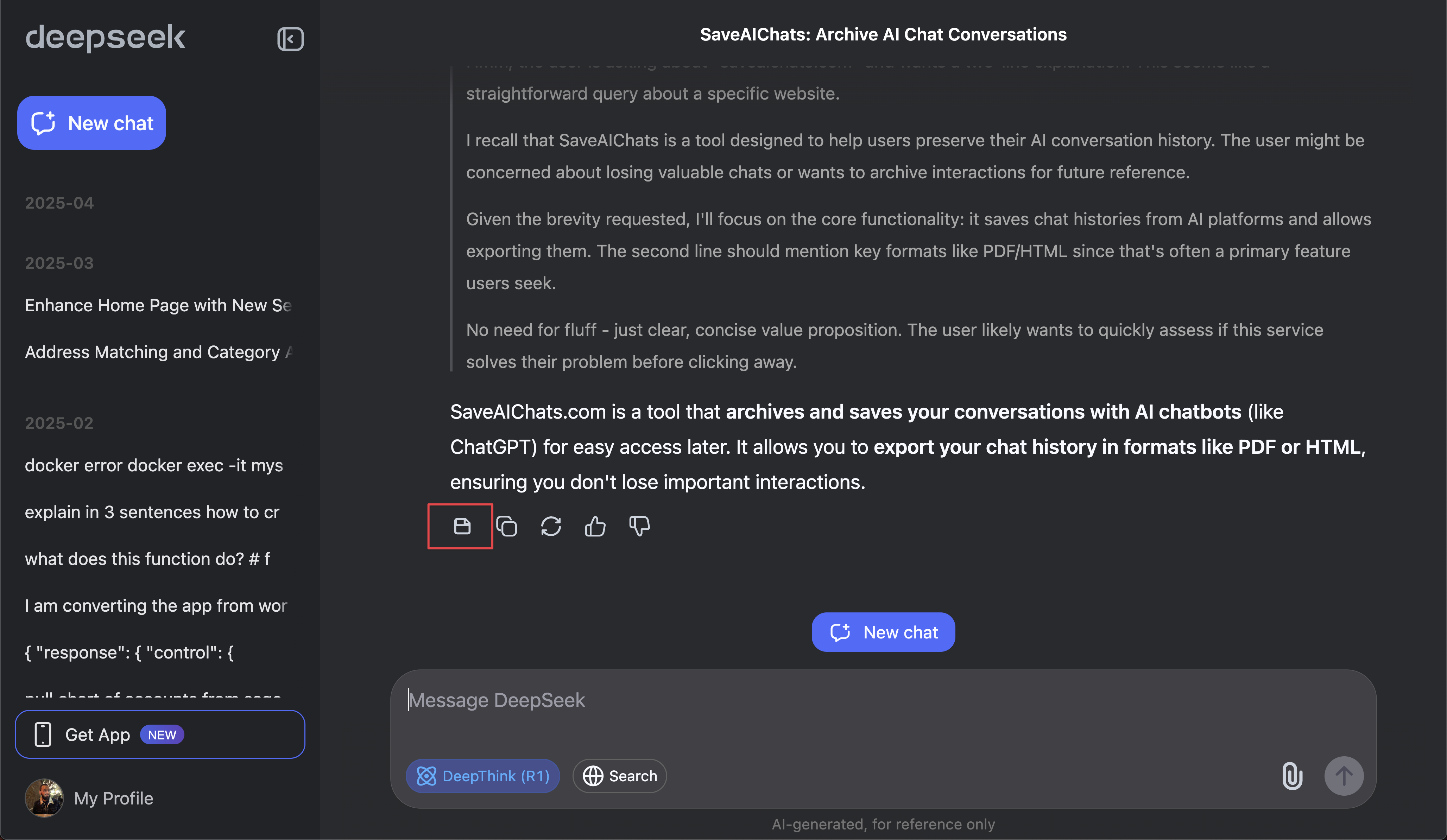The image size is (1447, 840).
Task: Click the conversation title 'SaveAIChats: Archive AI Chat Conversations'
Action: 883,34
